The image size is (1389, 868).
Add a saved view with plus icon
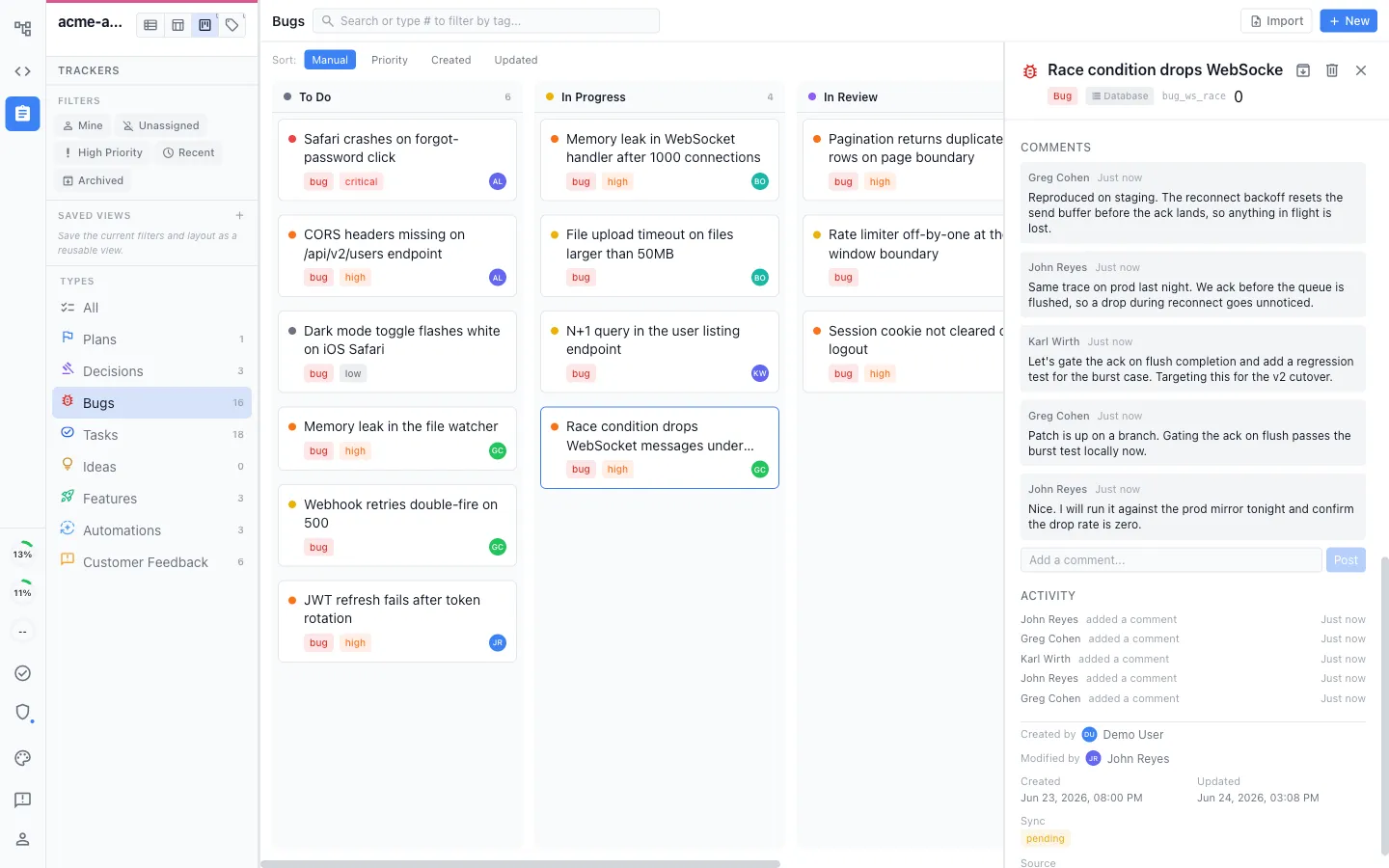[x=239, y=215]
